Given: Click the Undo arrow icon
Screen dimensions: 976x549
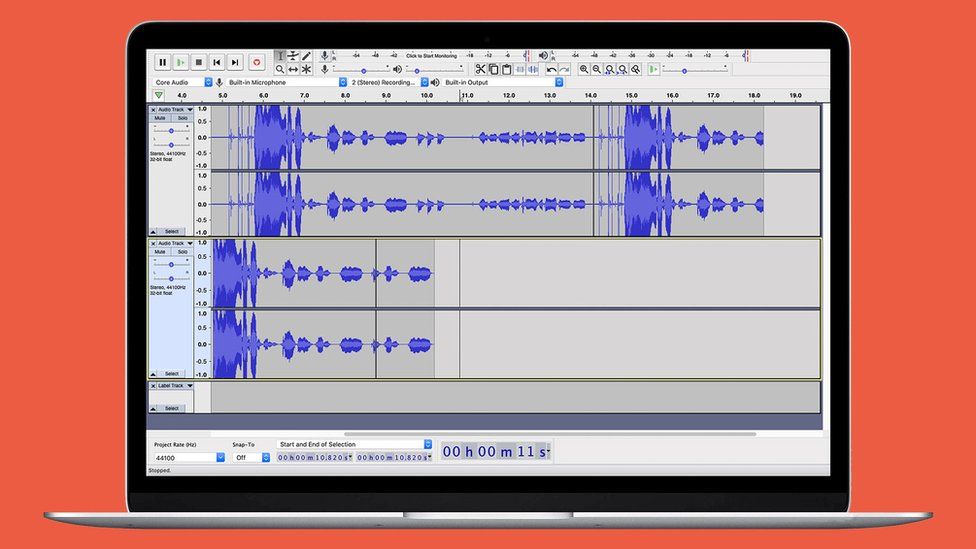Looking at the screenshot, I should click(551, 69).
